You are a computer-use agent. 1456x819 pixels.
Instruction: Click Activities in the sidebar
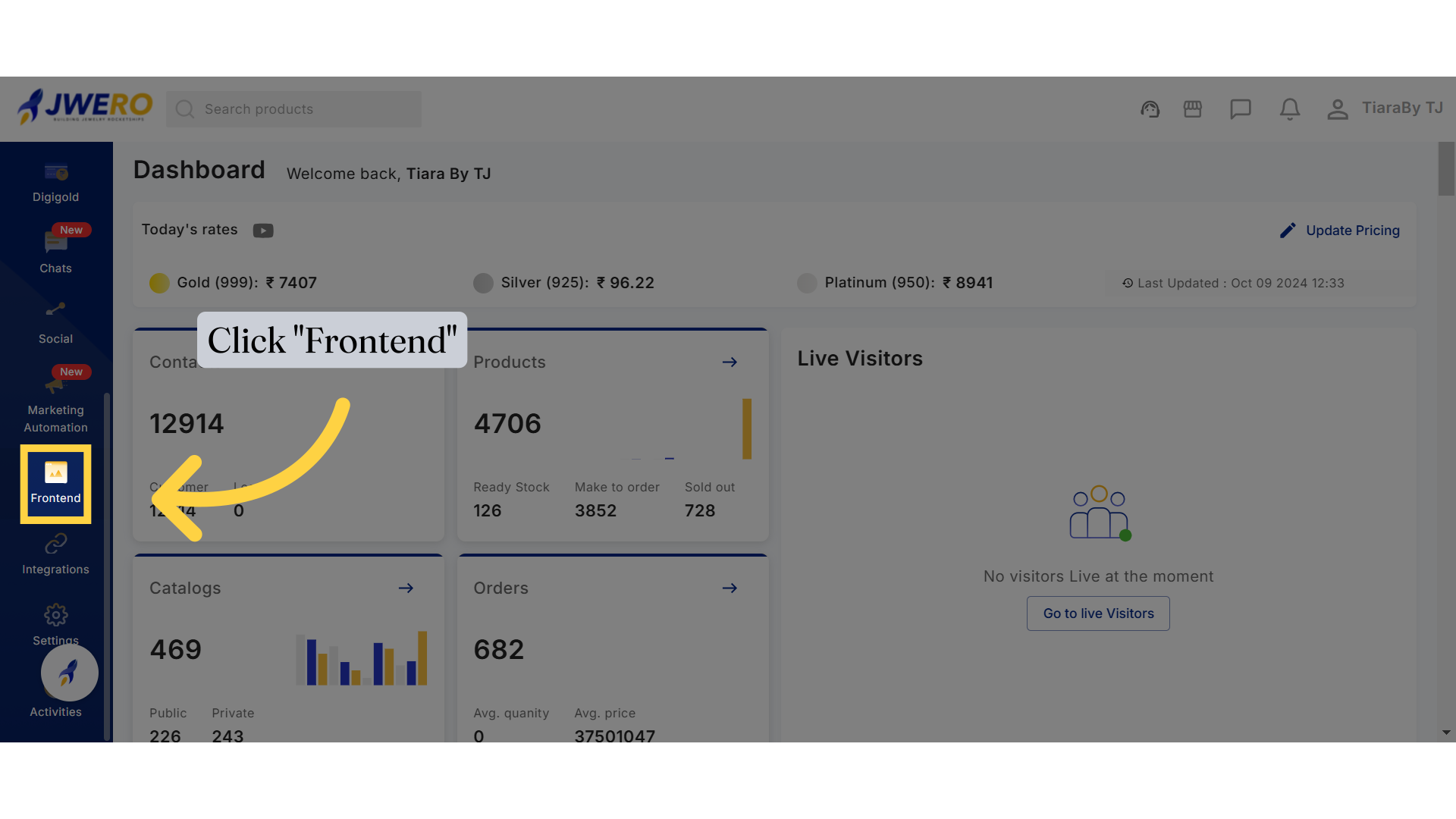point(55,712)
